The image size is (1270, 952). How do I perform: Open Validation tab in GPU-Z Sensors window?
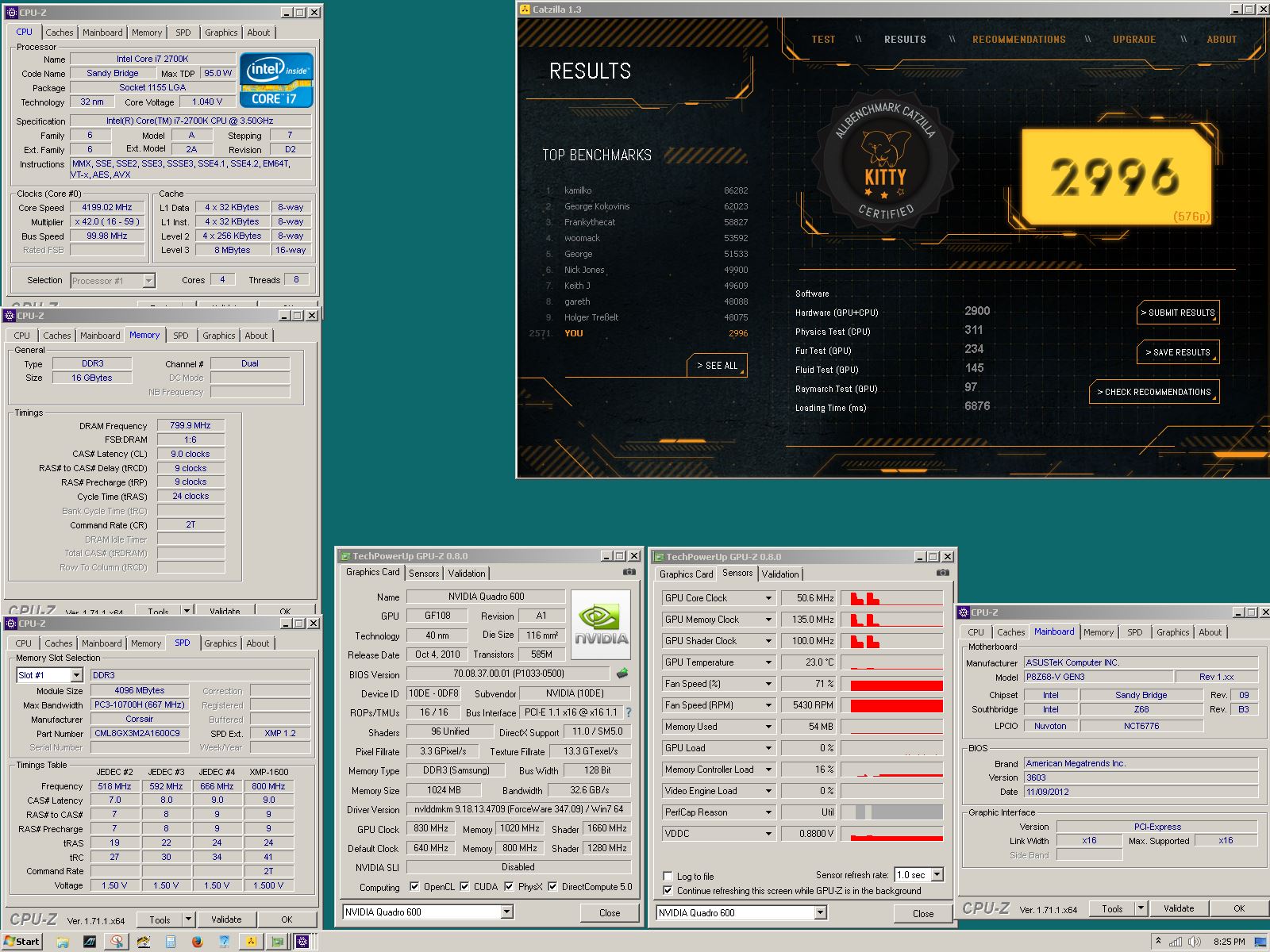780,574
